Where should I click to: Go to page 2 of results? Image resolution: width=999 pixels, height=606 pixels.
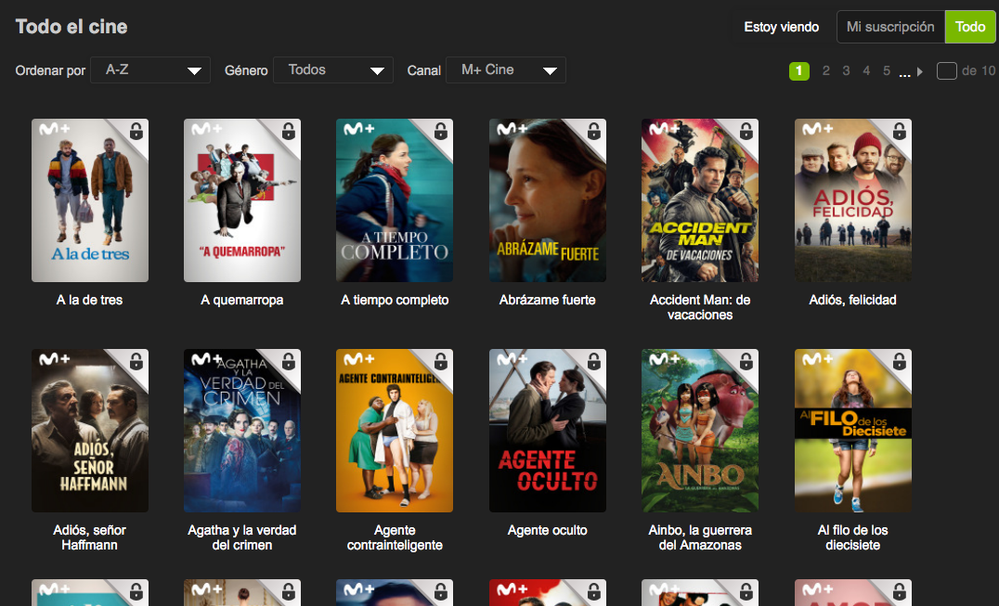(826, 71)
